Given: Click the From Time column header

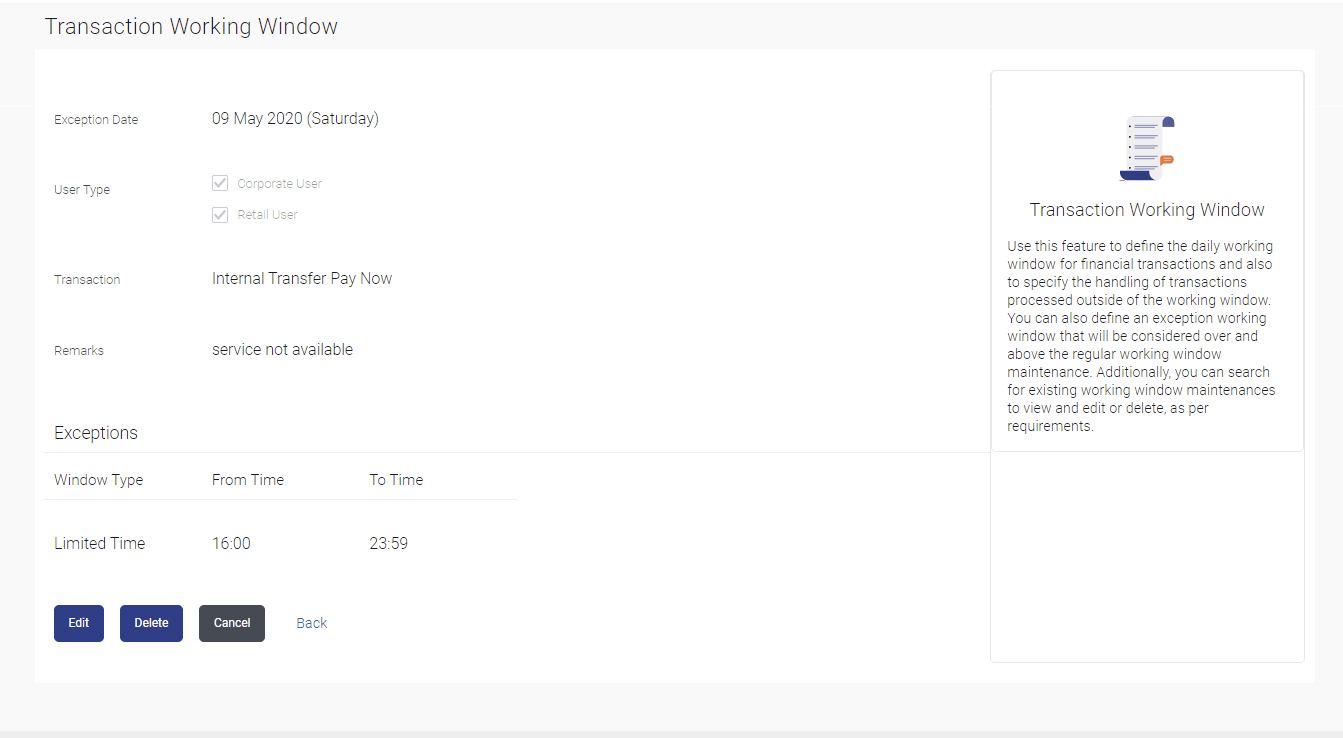Looking at the screenshot, I should 247,479.
